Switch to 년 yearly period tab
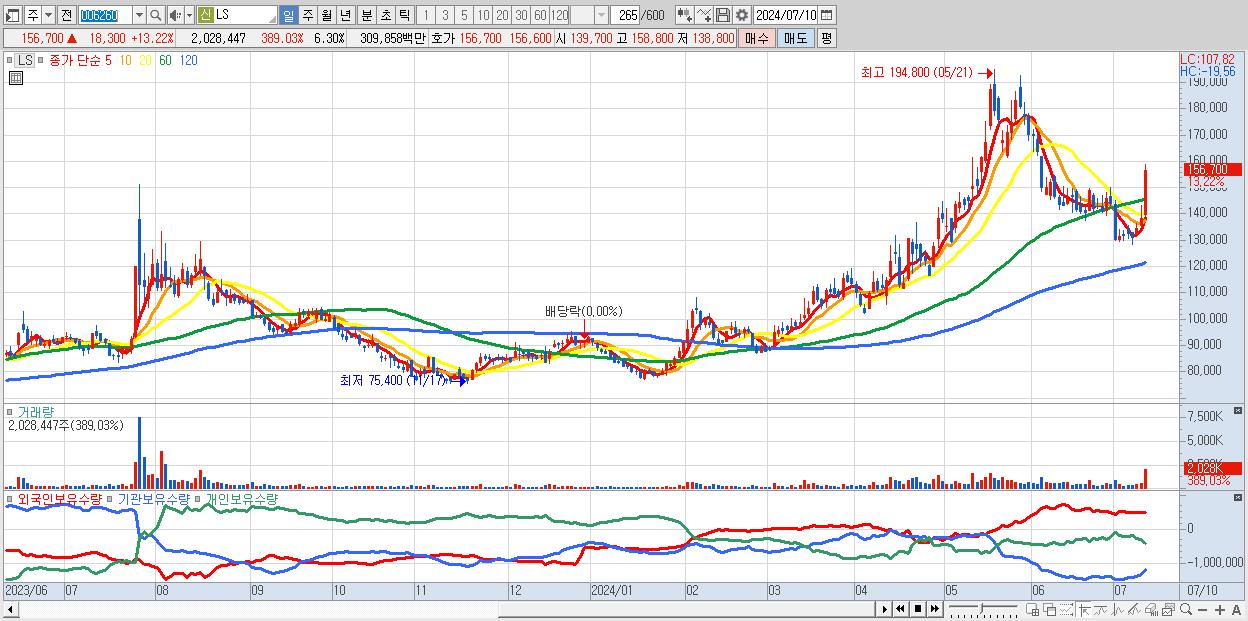This screenshot has width=1248, height=621. [345, 15]
